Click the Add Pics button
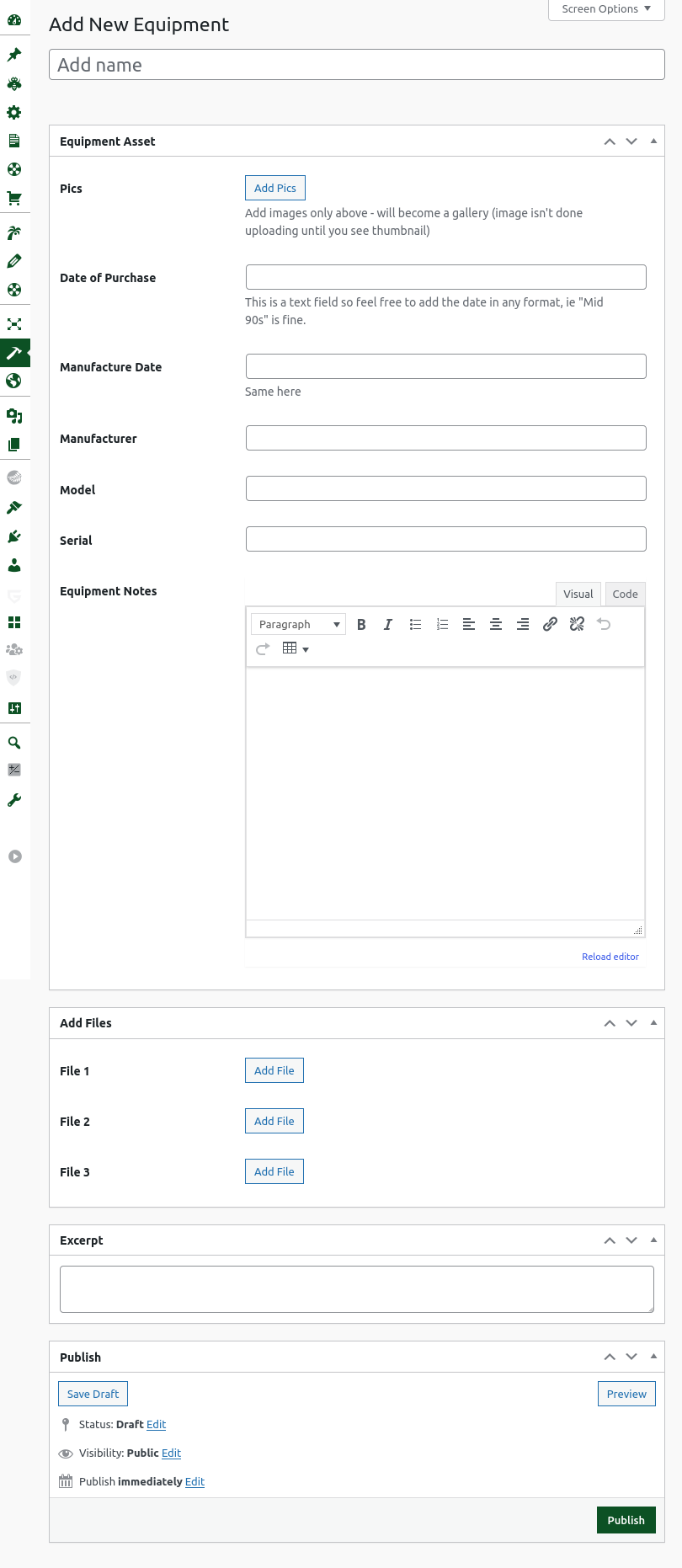682x1568 pixels. pyautogui.click(x=274, y=188)
